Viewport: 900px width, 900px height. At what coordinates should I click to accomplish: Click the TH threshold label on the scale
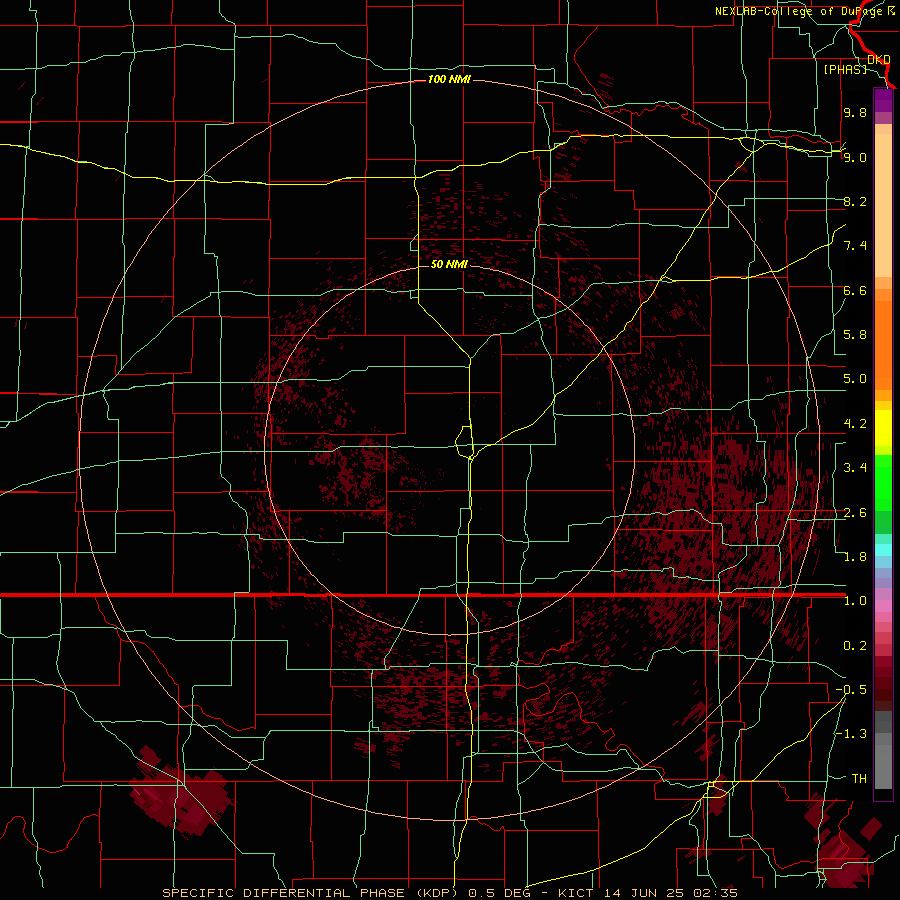click(859, 779)
